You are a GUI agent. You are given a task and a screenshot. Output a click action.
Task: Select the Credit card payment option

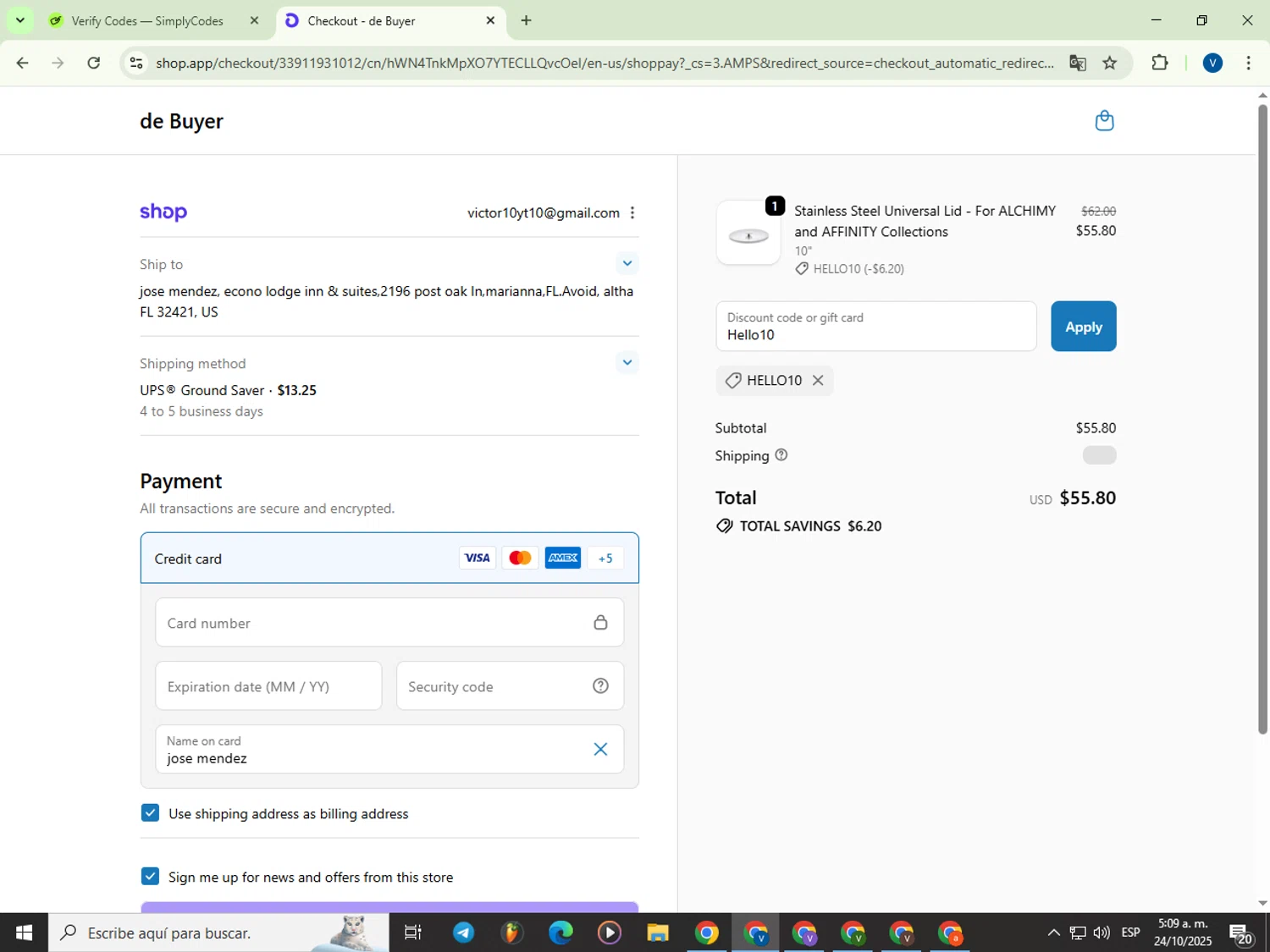pos(389,559)
